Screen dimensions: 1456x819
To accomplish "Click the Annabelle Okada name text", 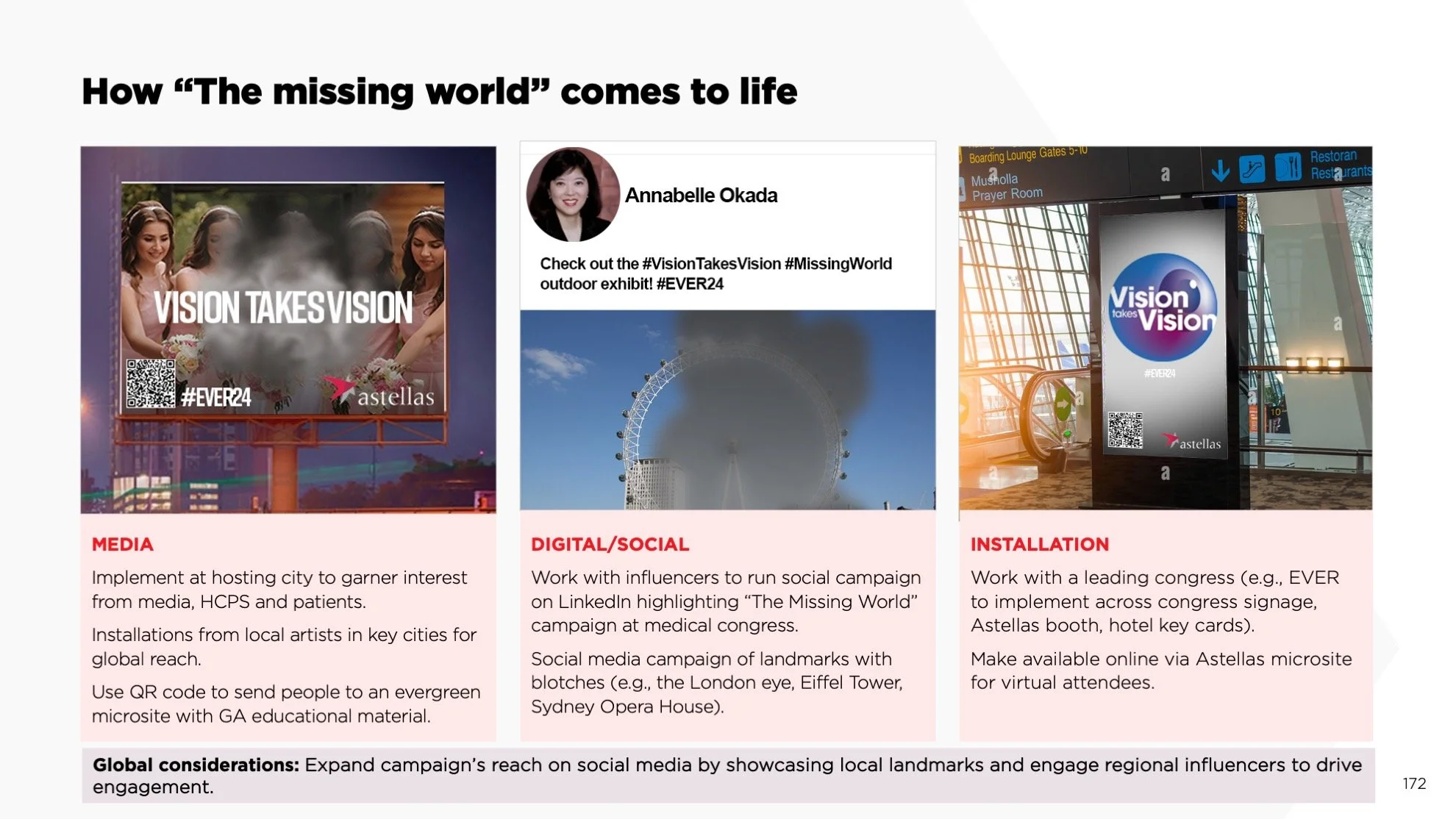I will tap(701, 196).
